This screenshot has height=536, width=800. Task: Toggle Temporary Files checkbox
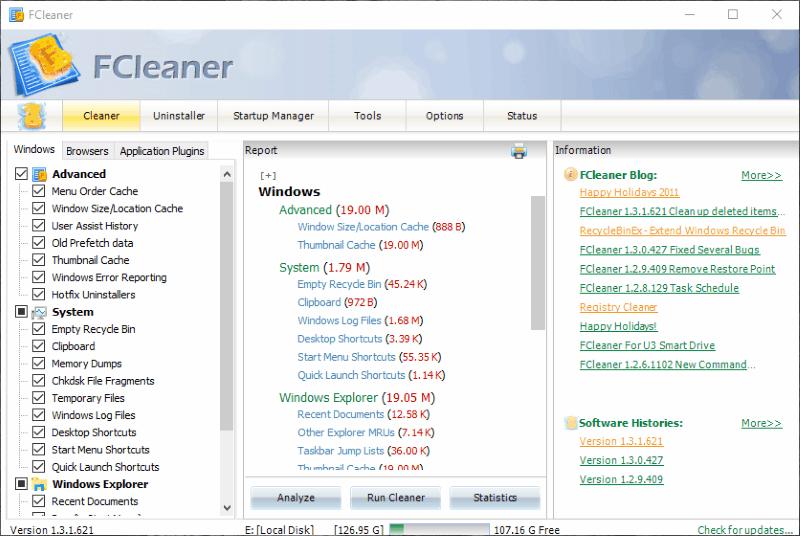[x=38, y=398]
